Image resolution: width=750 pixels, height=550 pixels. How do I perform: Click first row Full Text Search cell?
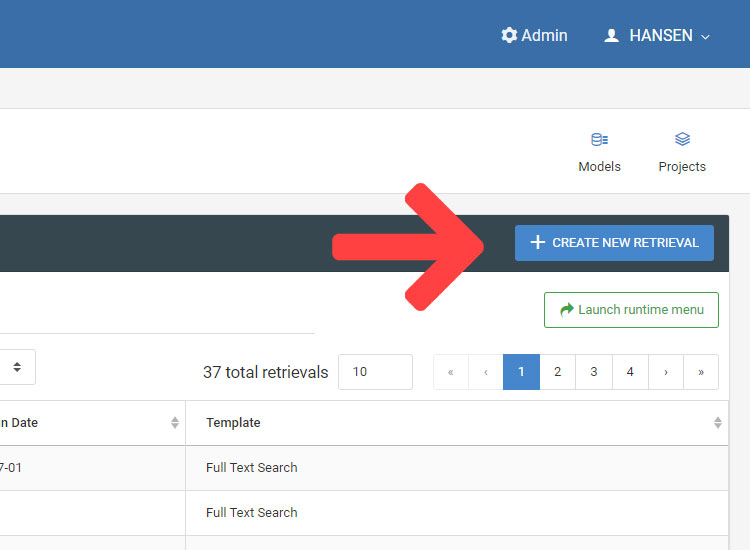457,468
